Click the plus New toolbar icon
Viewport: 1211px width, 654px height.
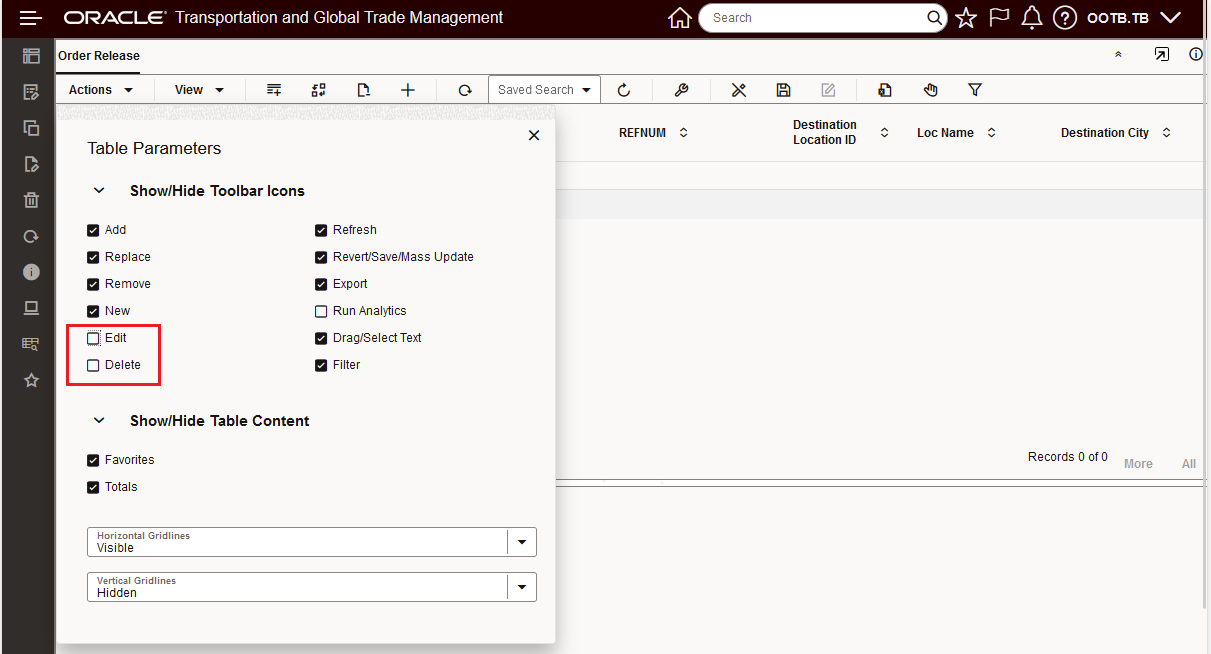408,90
